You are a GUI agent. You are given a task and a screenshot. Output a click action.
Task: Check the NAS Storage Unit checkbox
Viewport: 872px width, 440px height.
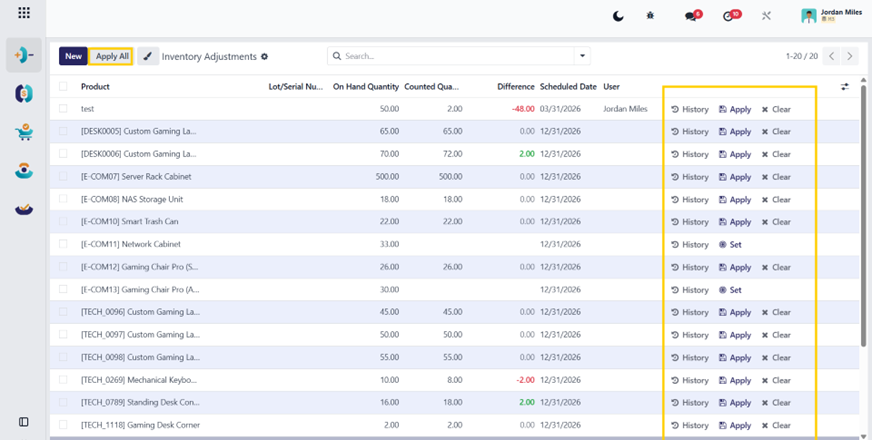[x=63, y=199]
